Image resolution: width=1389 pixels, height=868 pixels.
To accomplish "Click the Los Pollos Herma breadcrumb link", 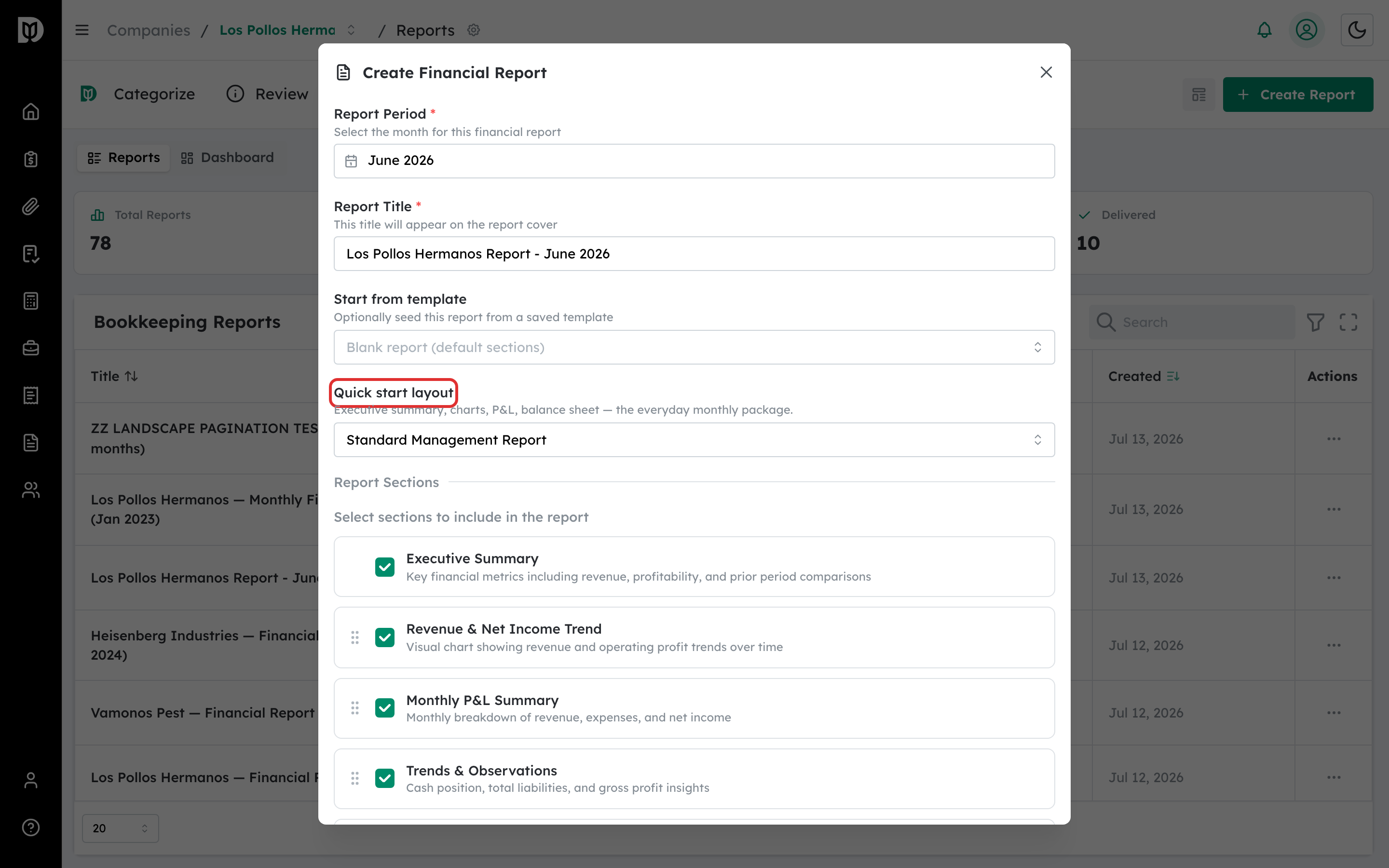I will pyautogui.click(x=277, y=30).
